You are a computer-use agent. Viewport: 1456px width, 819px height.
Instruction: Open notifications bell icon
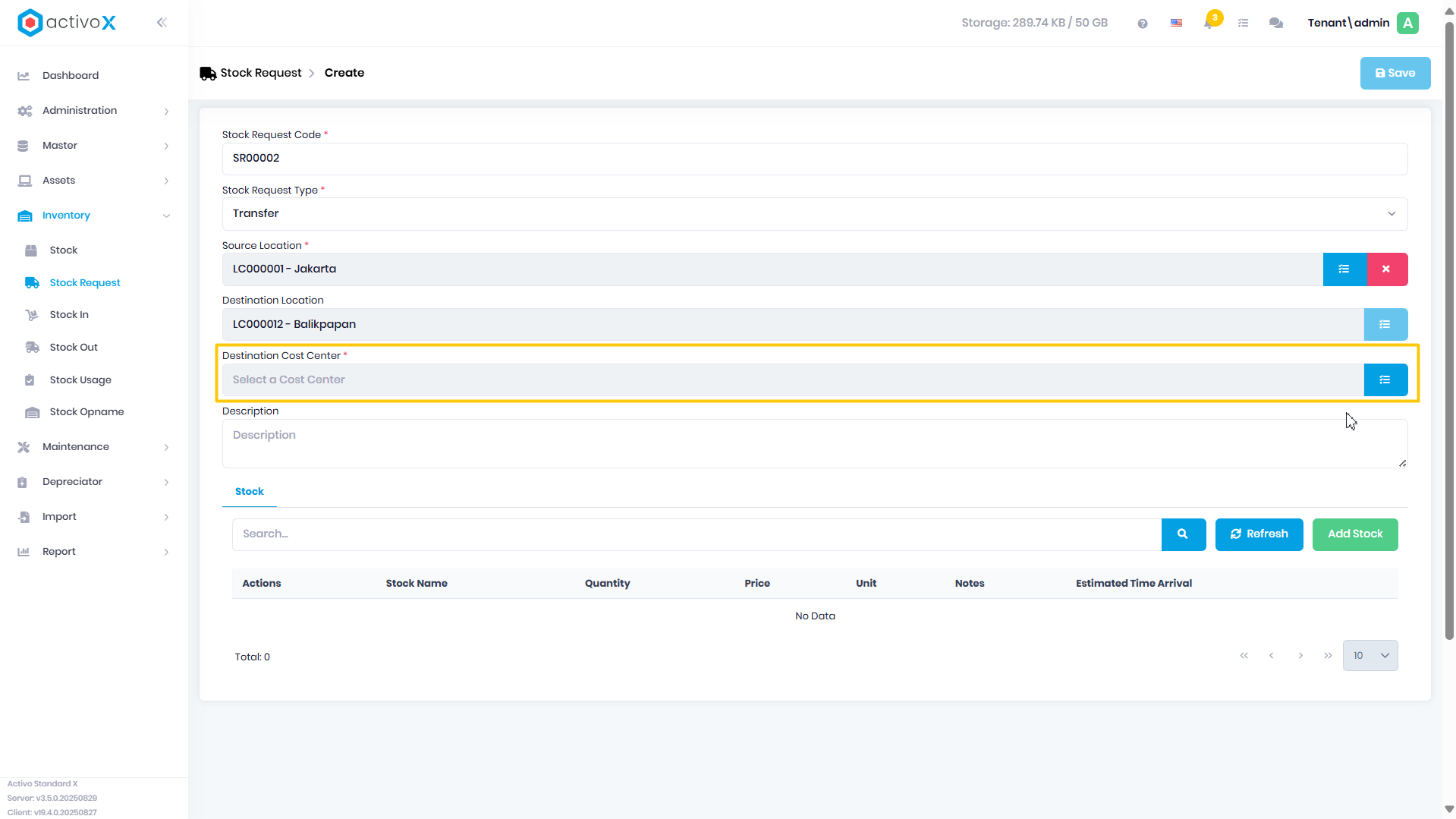(x=1209, y=23)
